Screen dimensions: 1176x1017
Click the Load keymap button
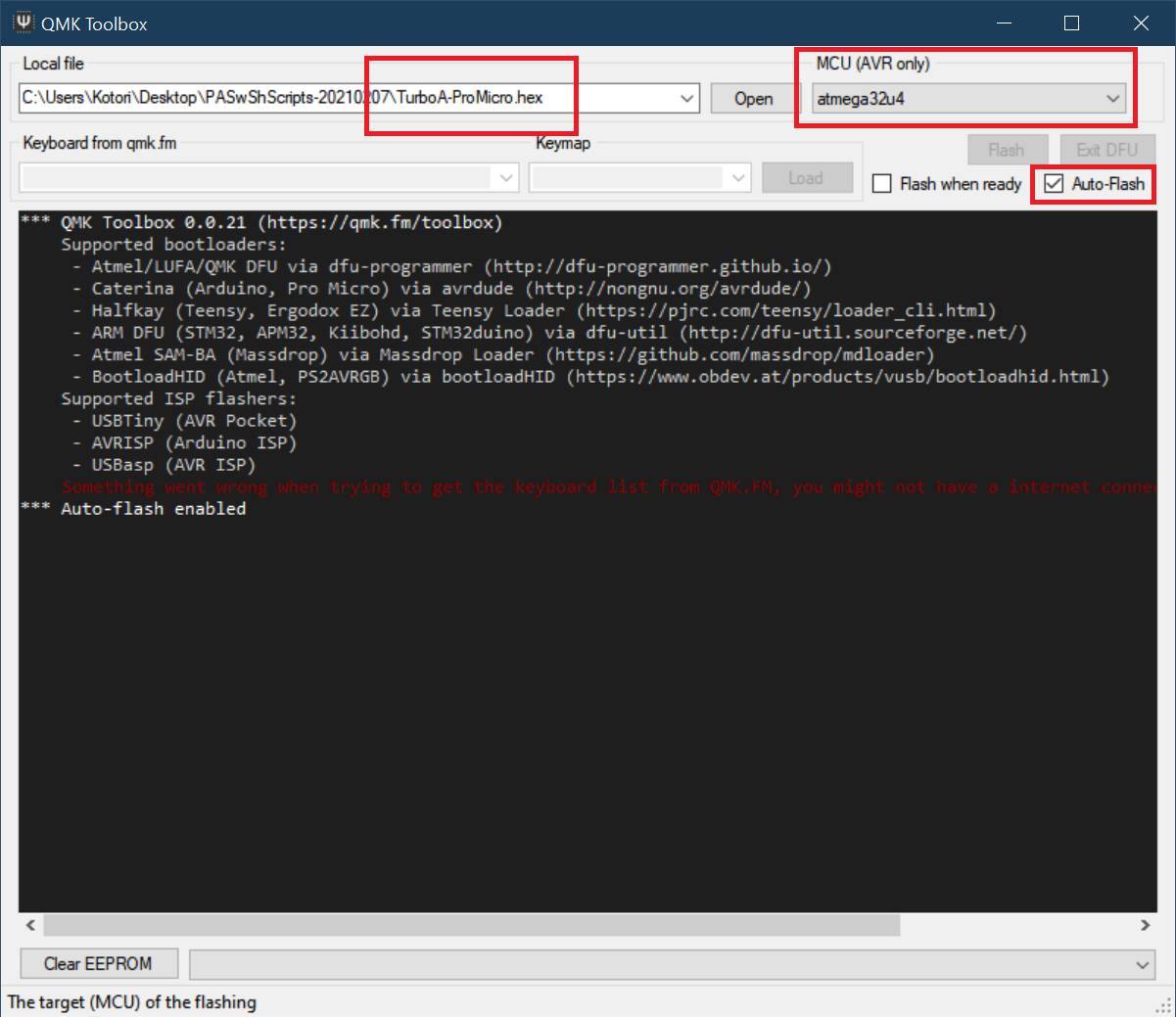coord(805,178)
